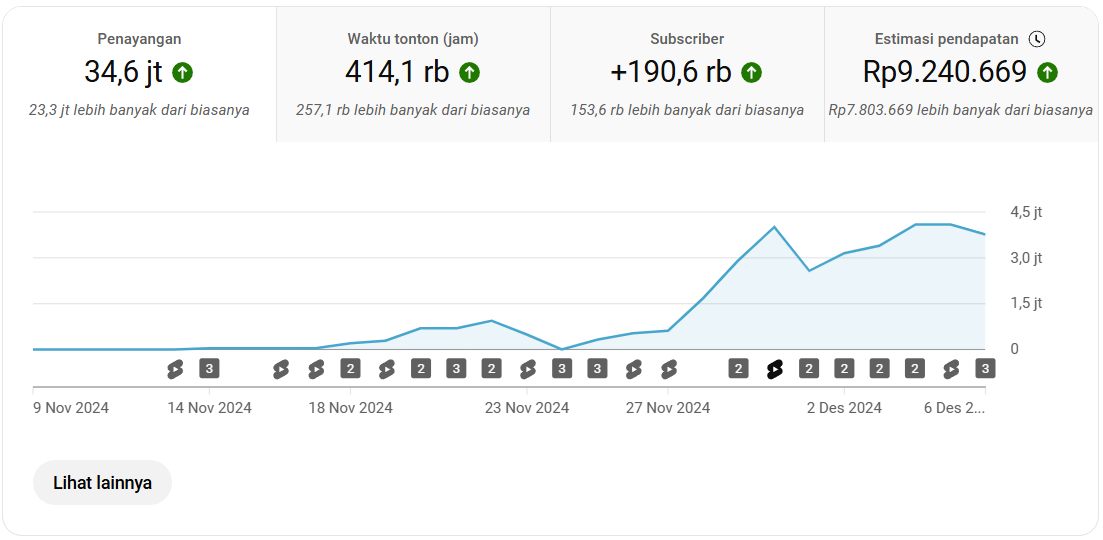1103x540 pixels.
Task: Click the 4,5 jt axis label
Action: pyautogui.click(x=1026, y=212)
